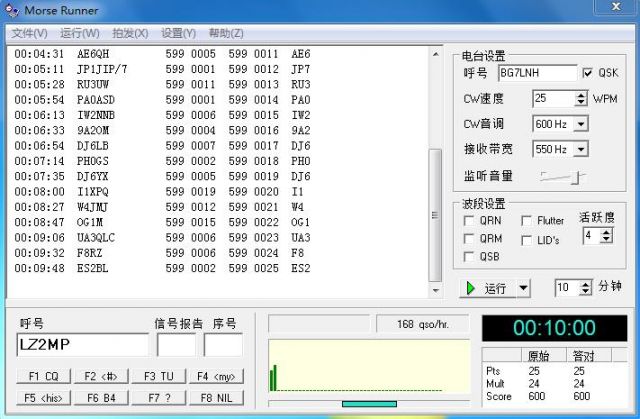Screen dimensions: 640x419
Task: Click the CW speed value field 25
Action: (553, 99)
